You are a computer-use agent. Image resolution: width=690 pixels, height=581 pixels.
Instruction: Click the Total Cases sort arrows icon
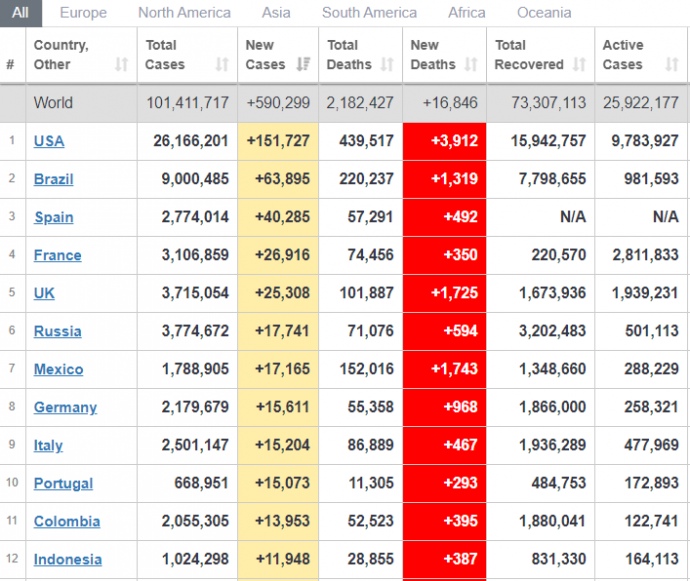(x=222, y=65)
